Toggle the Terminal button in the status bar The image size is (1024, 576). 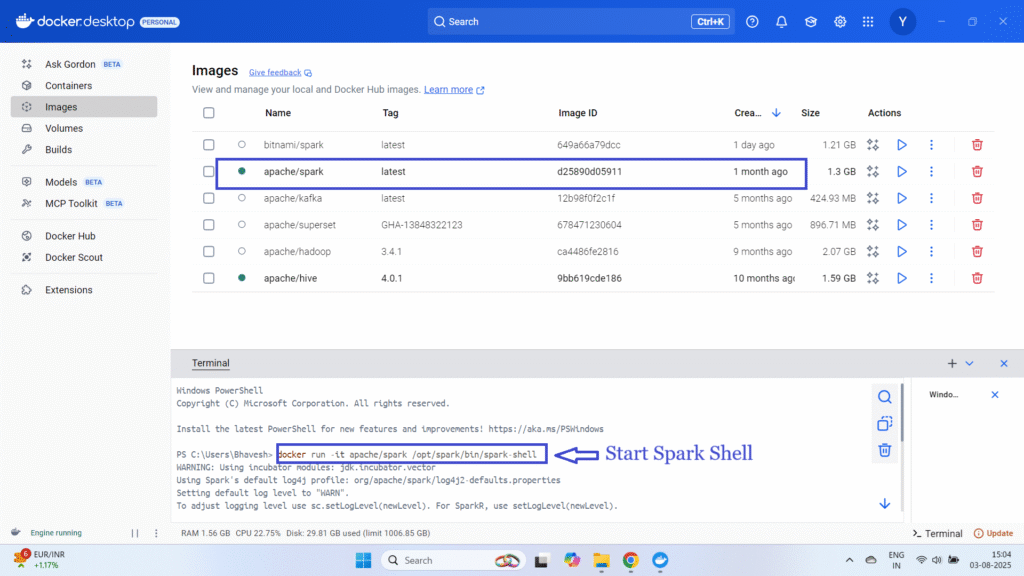(x=937, y=534)
